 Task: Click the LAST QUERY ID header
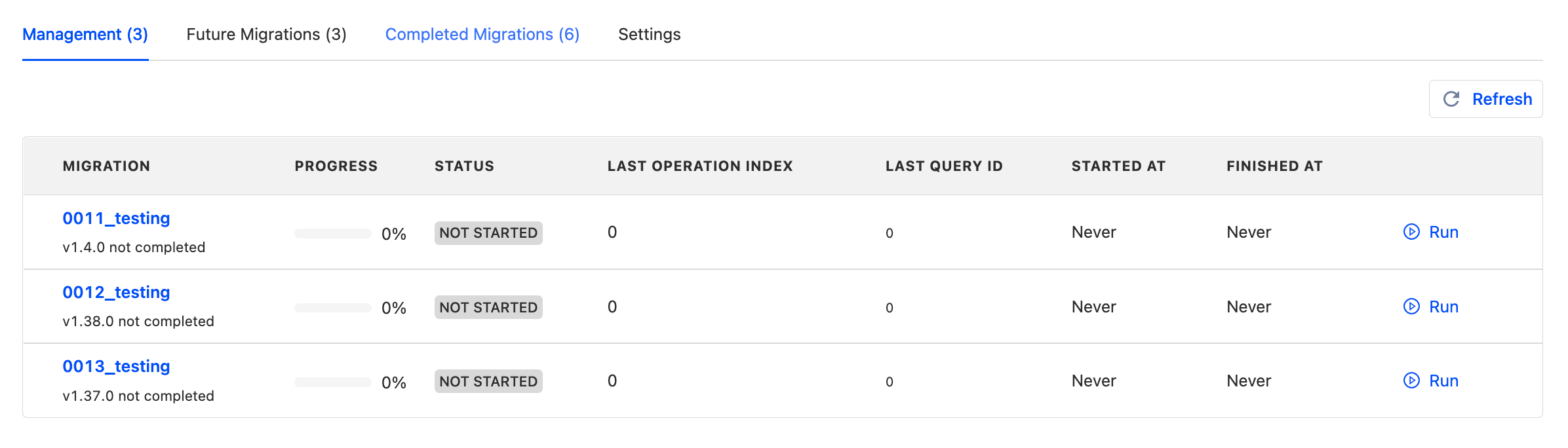(x=944, y=166)
